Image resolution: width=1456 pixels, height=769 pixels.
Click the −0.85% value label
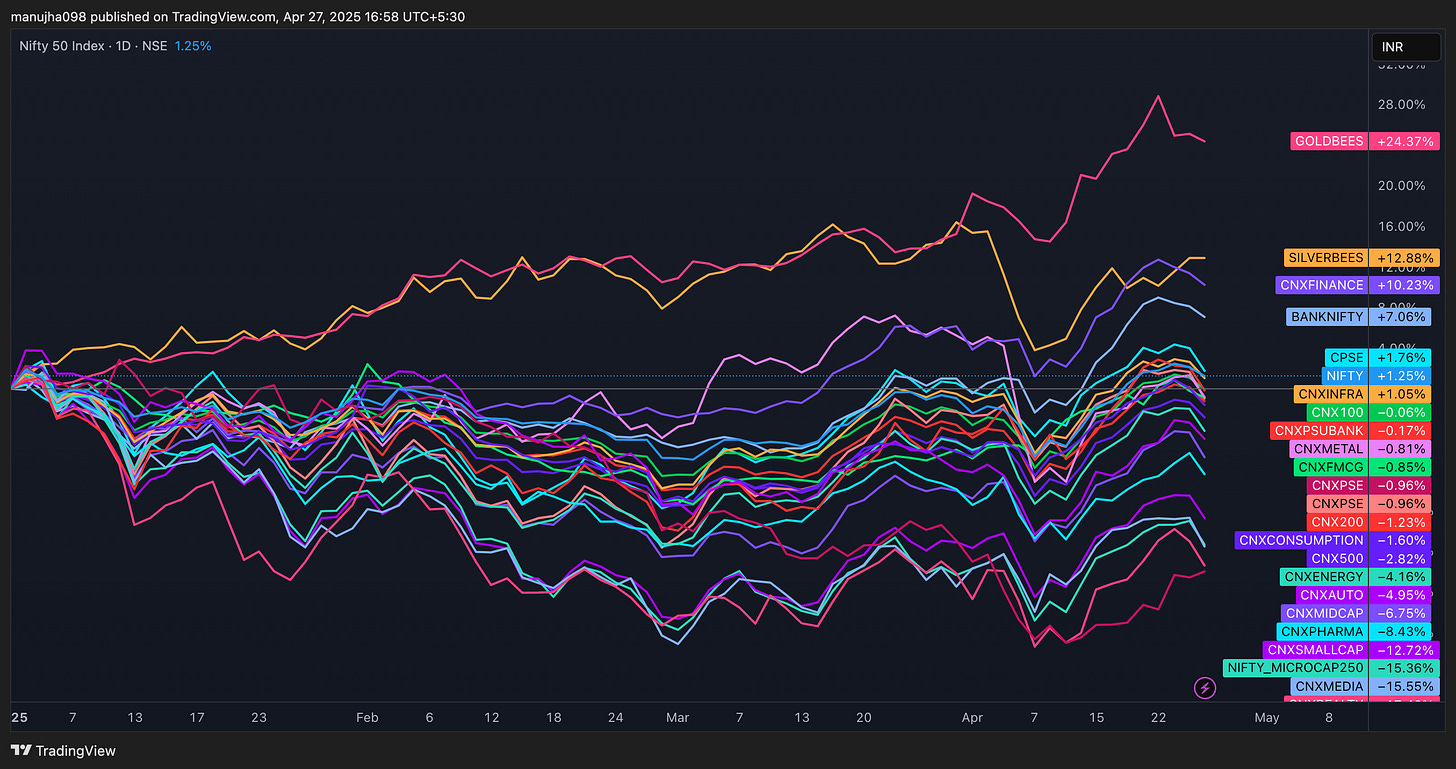(1400, 467)
